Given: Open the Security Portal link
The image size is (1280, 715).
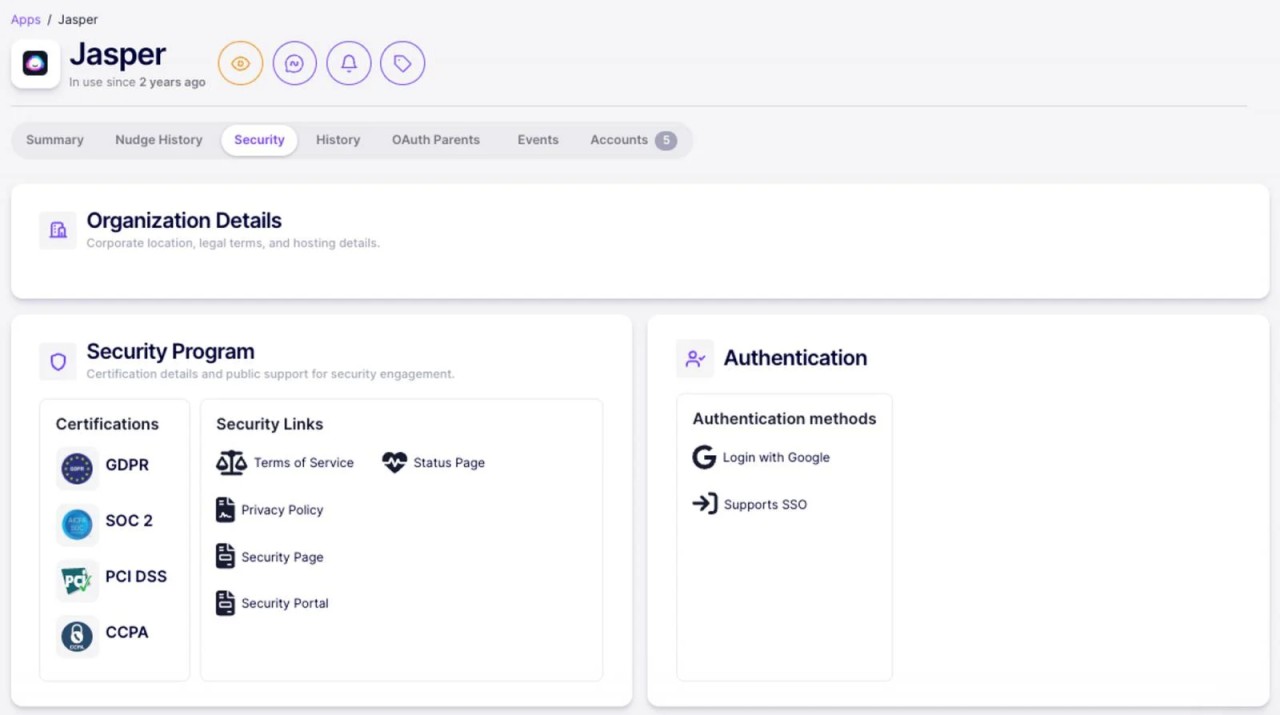Looking at the screenshot, I should (284, 603).
